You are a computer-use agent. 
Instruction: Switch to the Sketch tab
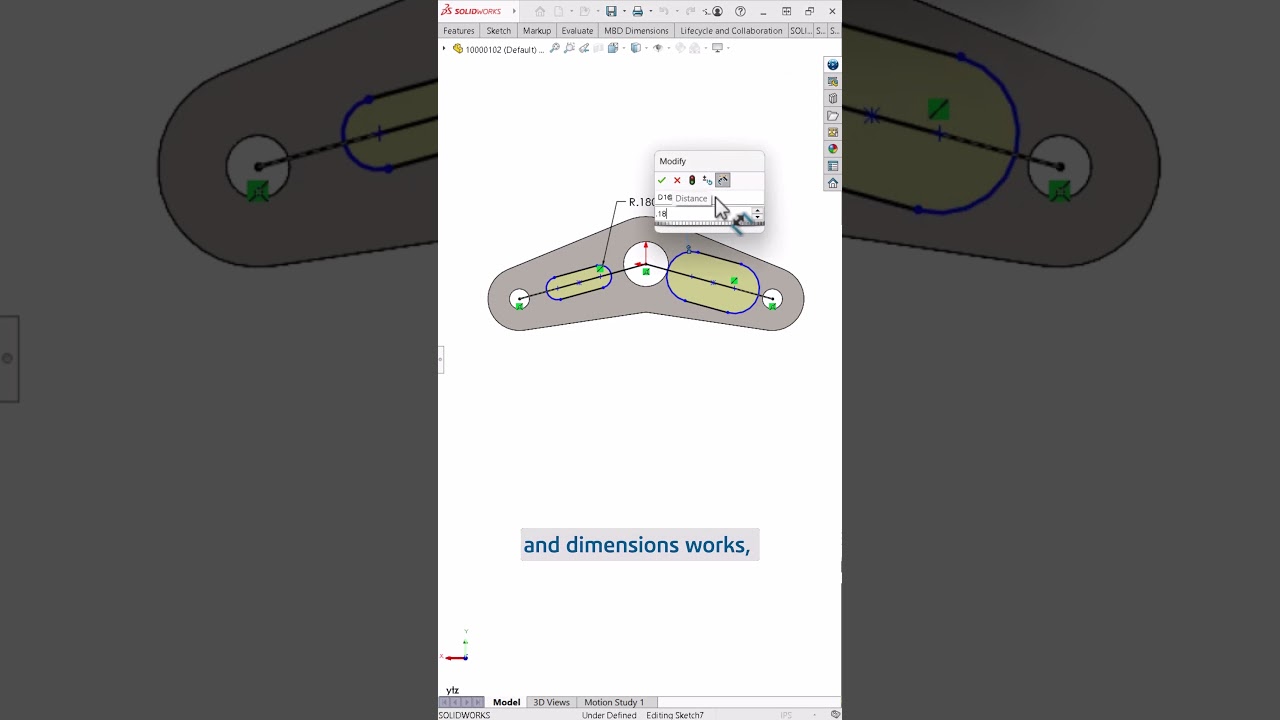[499, 31]
